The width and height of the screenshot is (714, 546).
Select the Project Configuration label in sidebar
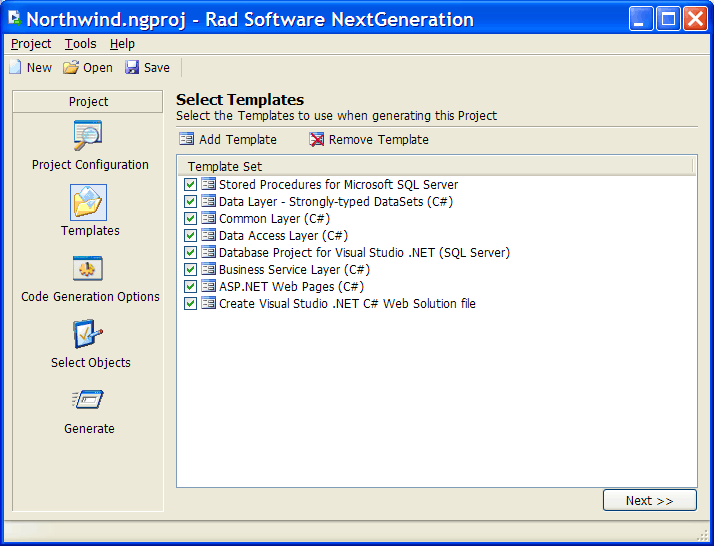[x=90, y=164]
